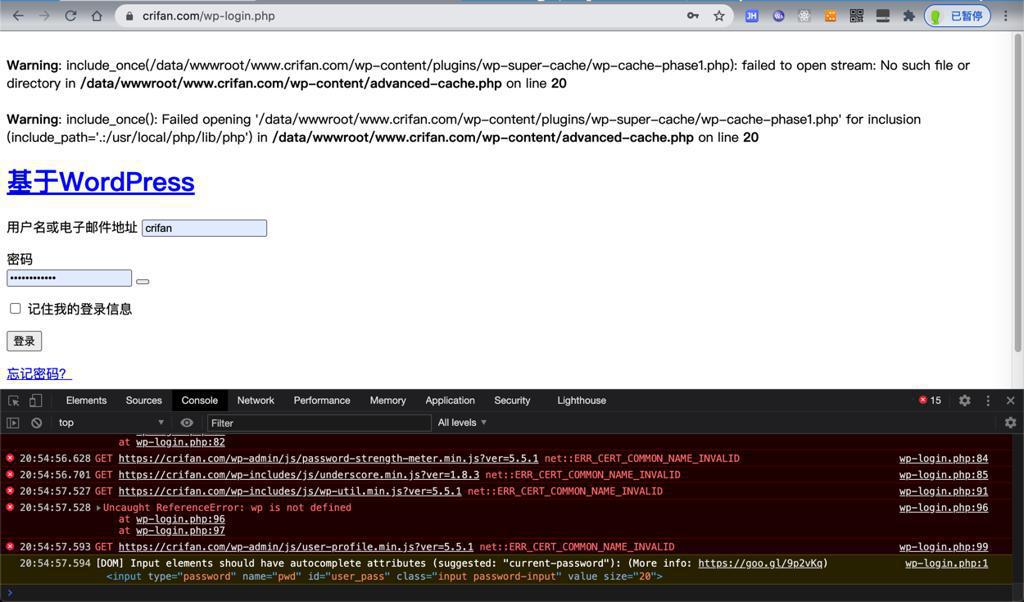The image size is (1024, 602).
Task: Open the Security tab
Action: [512, 400]
